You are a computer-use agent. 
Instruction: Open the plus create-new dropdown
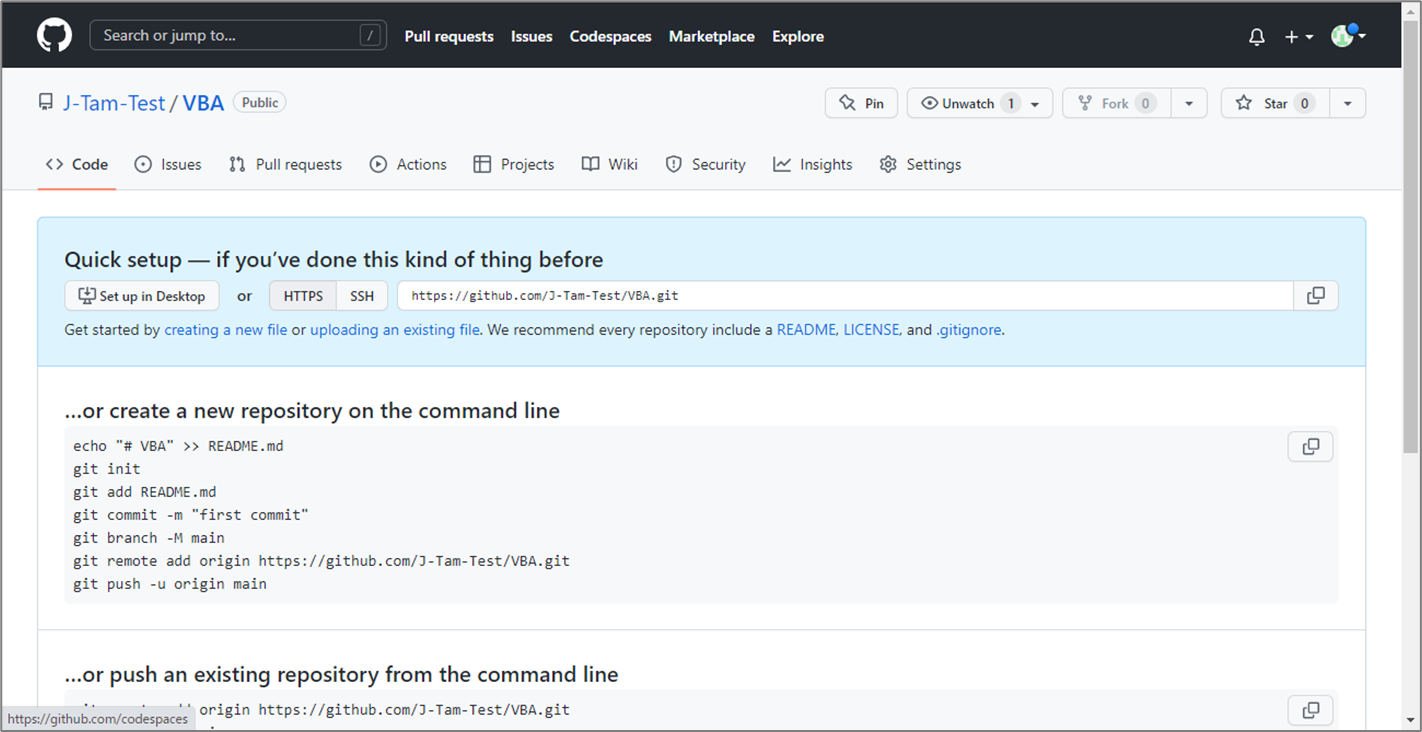click(x=1299, y=37)
